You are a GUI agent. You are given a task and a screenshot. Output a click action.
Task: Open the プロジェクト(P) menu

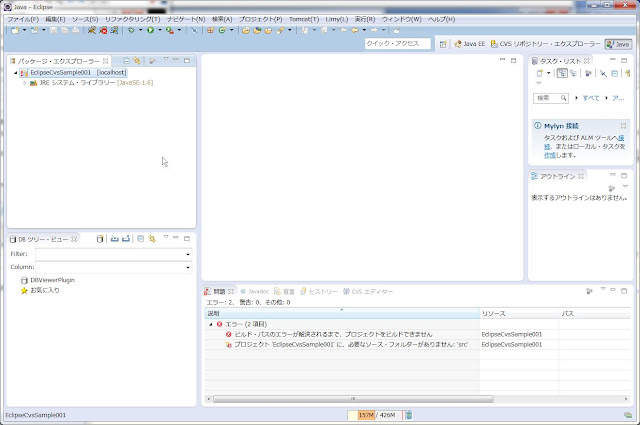pos(260,19)
